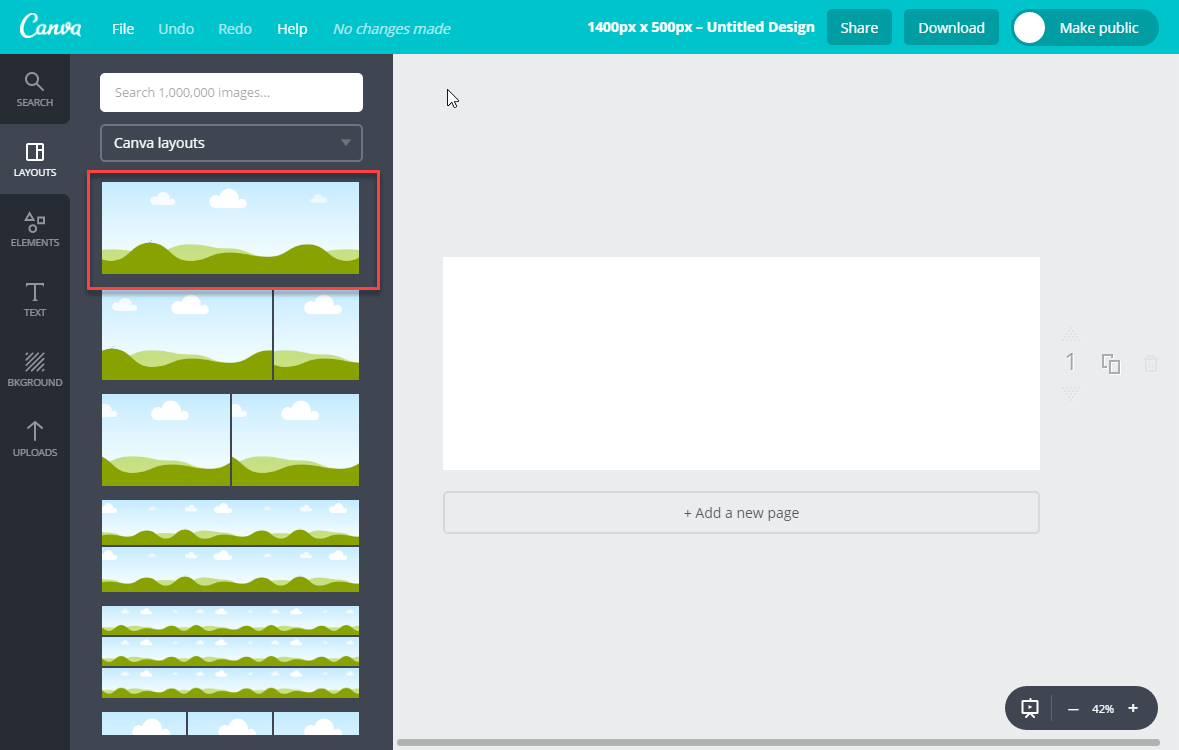Screen dimensions: 1179x750
Task: Click Add a new page button
Action: 741,513
